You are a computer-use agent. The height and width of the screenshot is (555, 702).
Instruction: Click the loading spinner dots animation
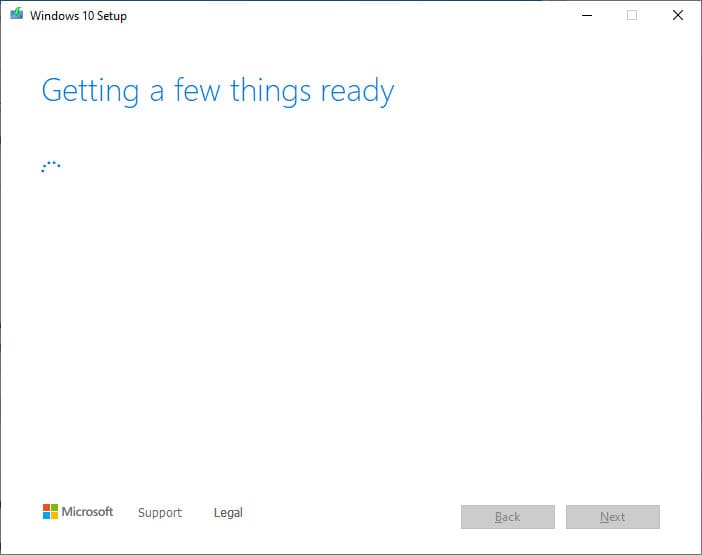(x=51, y=167)
